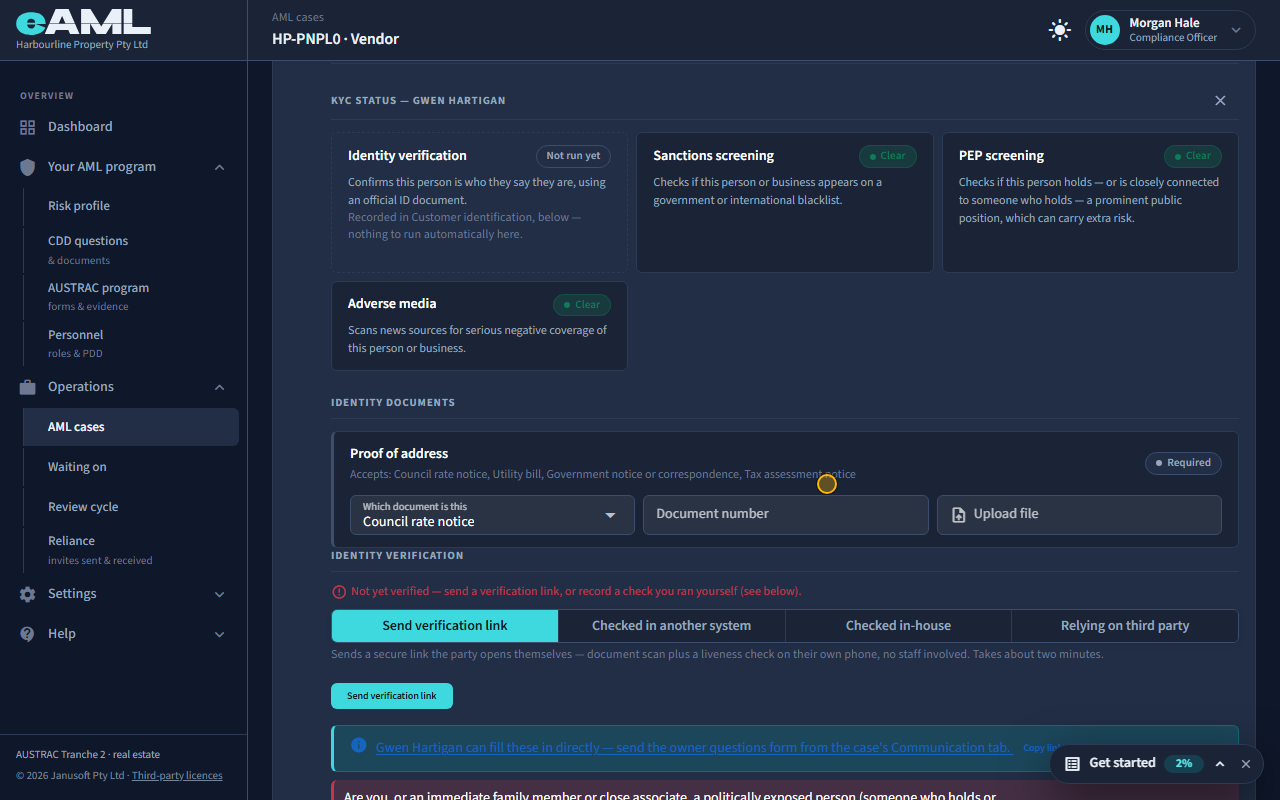Open CDD questions page
This screenshot has width=1280, height=800.
[x=131, y=249]
